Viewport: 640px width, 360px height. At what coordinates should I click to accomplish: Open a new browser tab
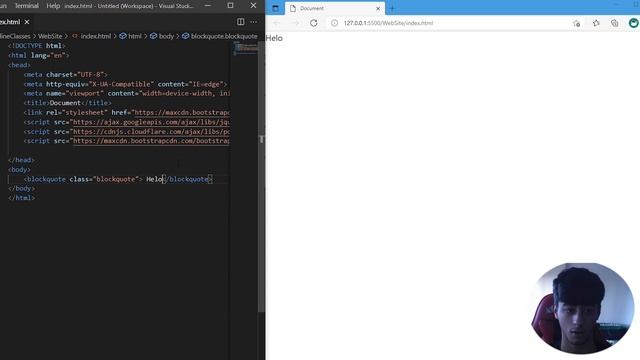click(x=392, y=8)
